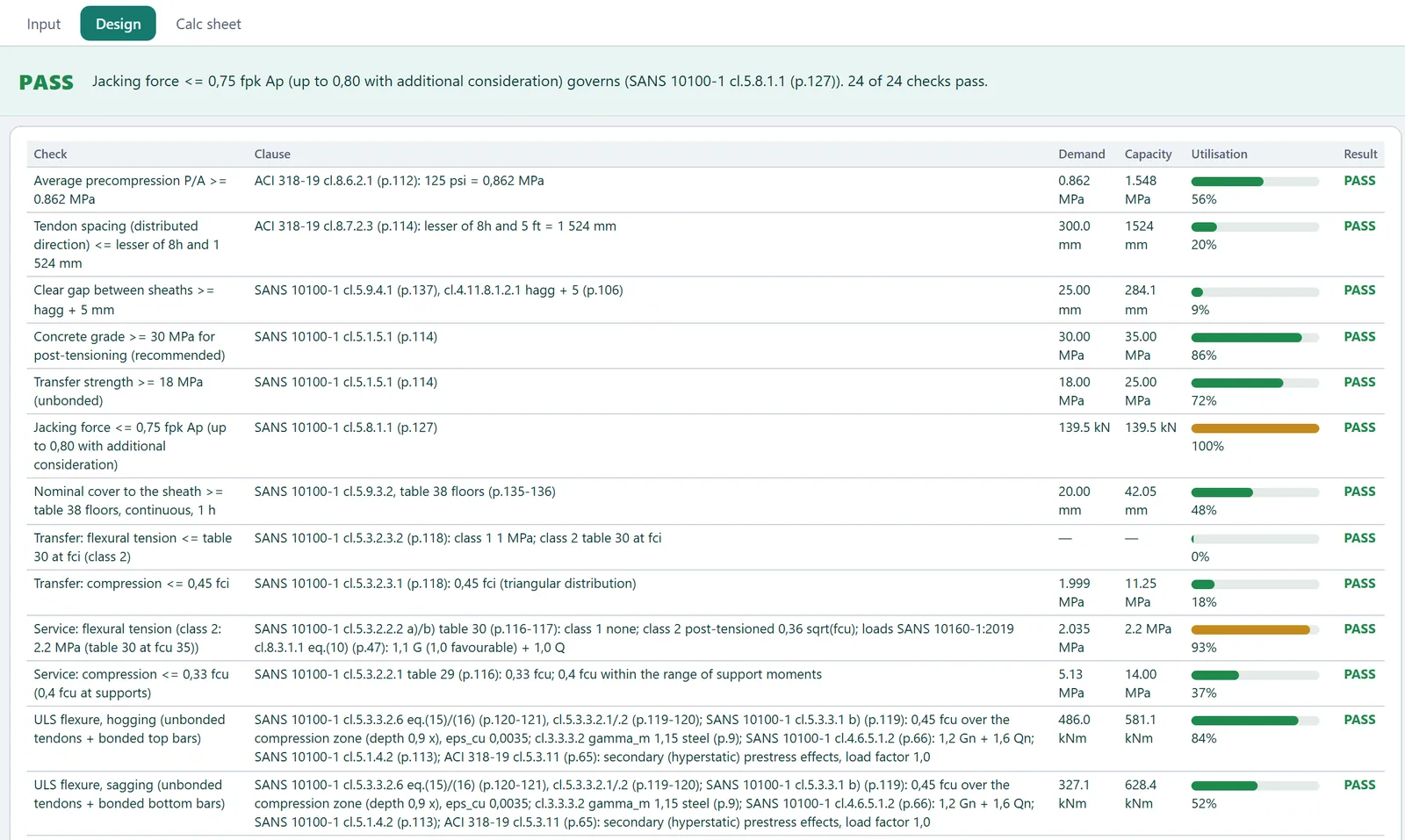This screenshot has height=840, width=1405.
Task: Click Transfer: compression <= 0,45 fci check
Action: pyautogui.click(x=132, y=584)
